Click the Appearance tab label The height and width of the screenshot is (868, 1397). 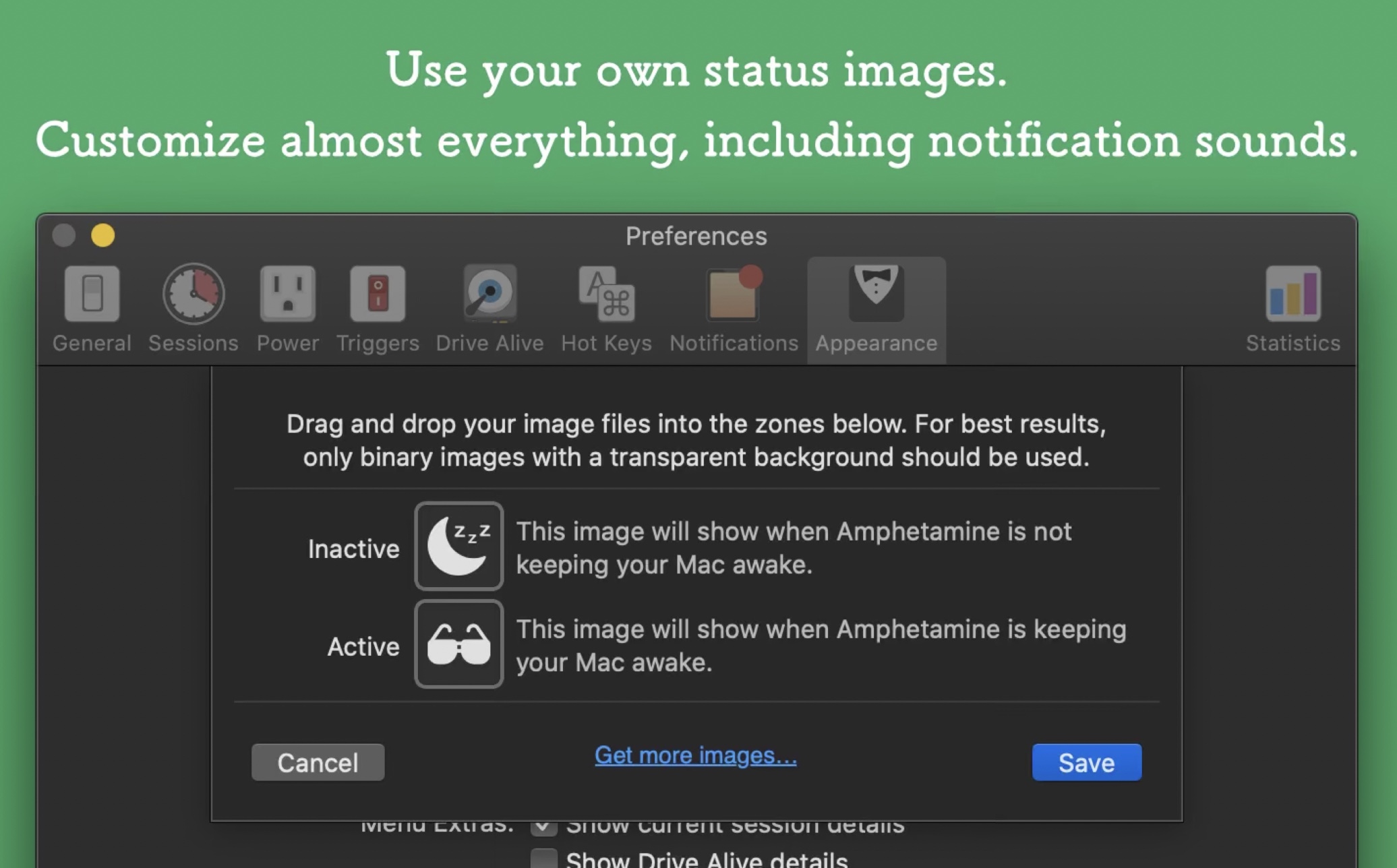(876, 343)
